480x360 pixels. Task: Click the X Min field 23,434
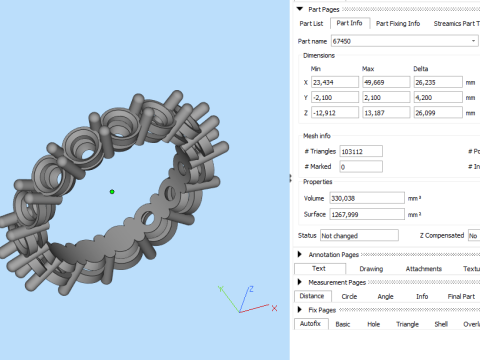click(x=335, y=82)
